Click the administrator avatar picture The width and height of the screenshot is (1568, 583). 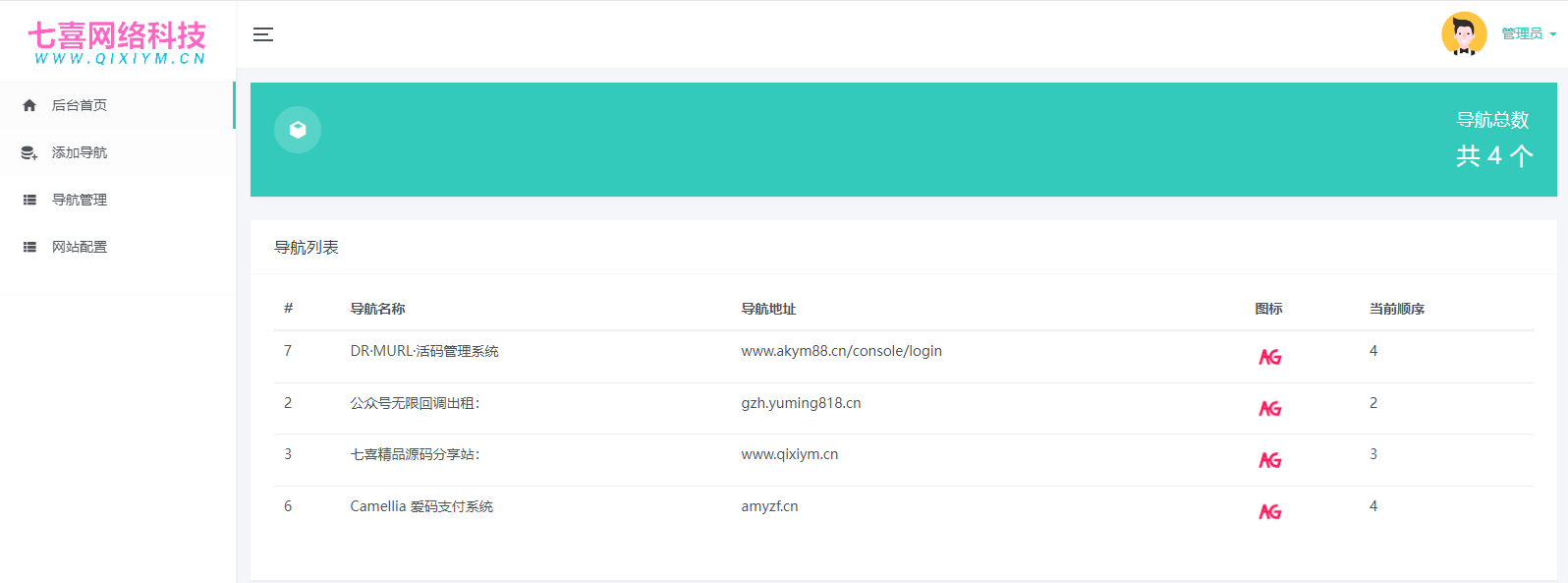(x=1464, y=34)
